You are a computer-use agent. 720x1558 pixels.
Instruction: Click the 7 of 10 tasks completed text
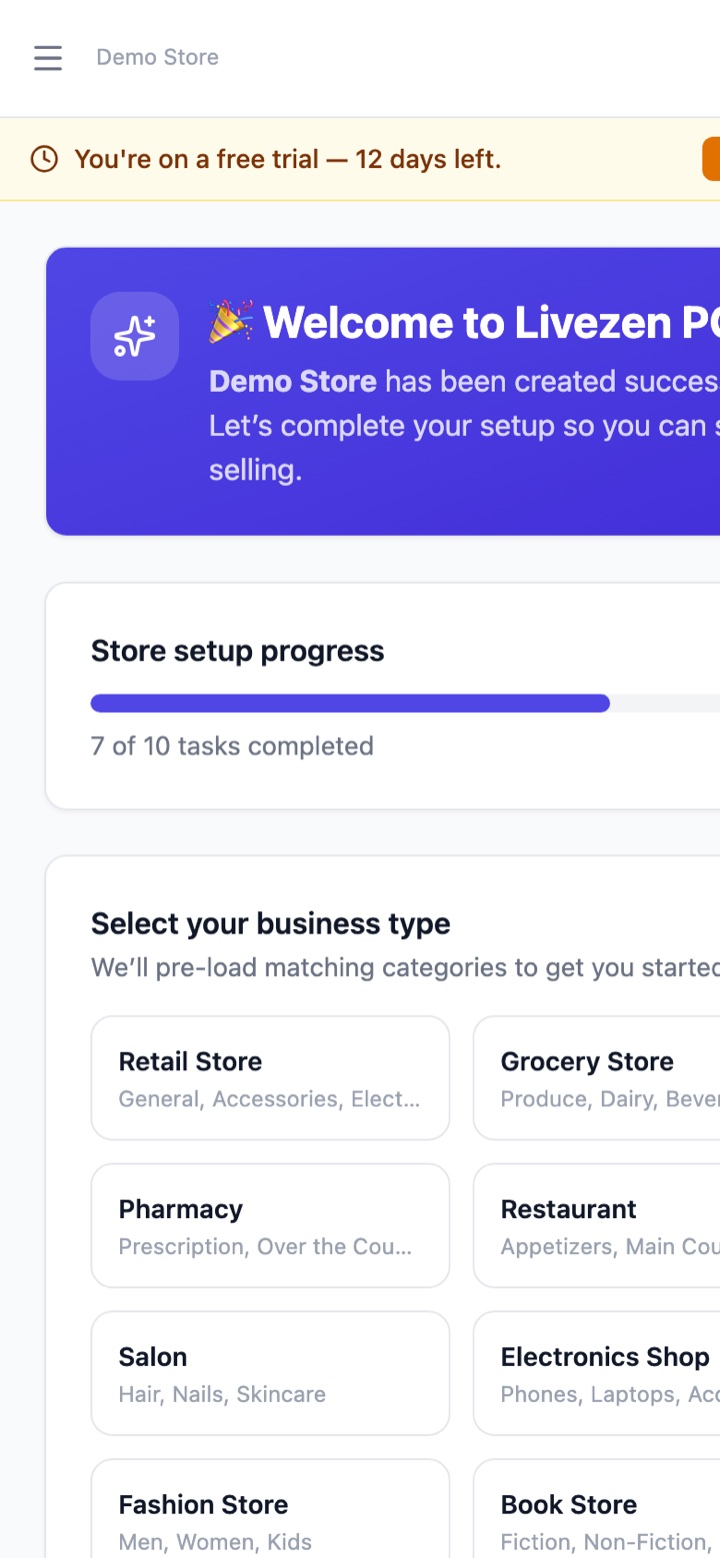232,746
